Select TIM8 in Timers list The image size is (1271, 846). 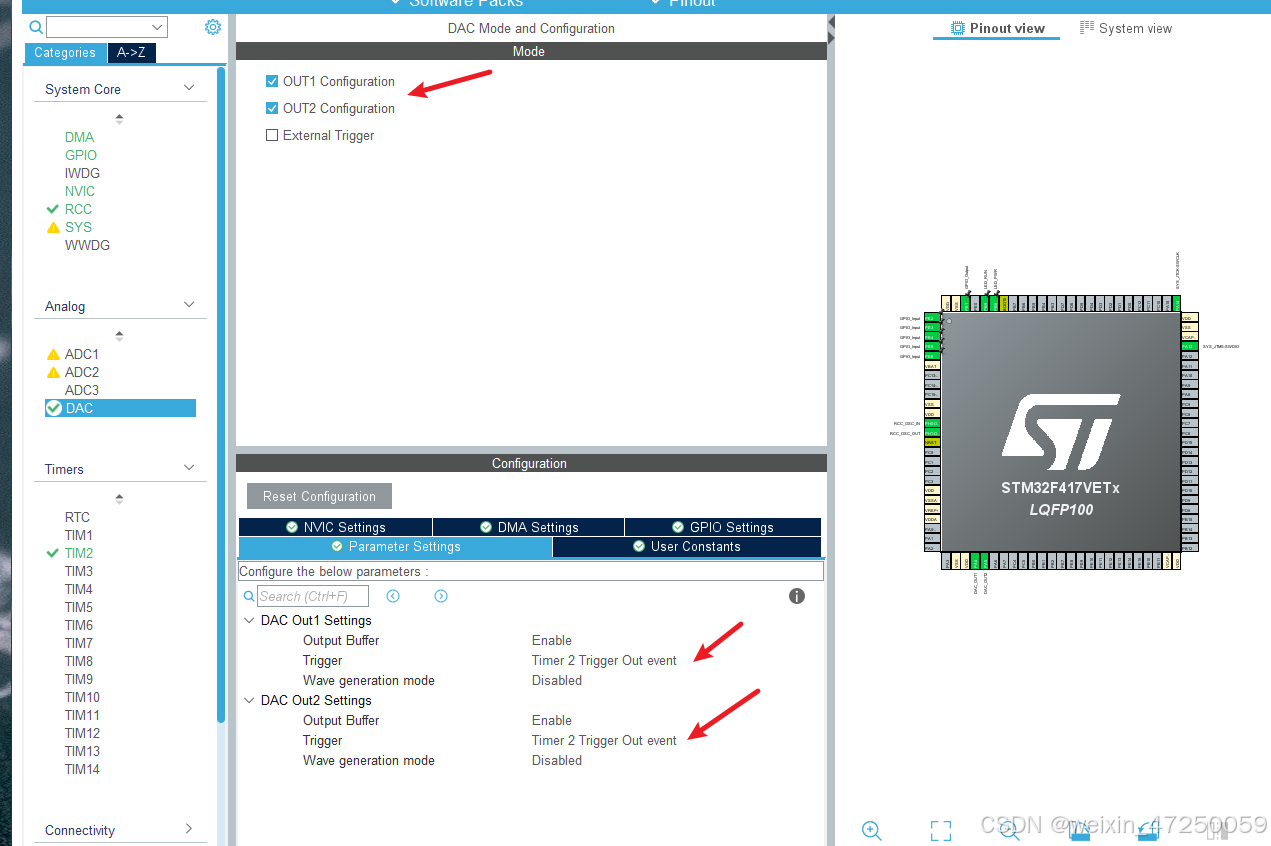click(79, 661)
